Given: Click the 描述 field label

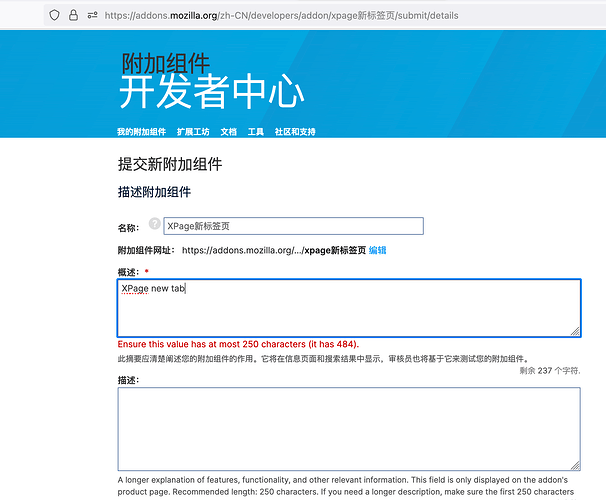Looking at the screenshot, I should click(x=128, y=380).
